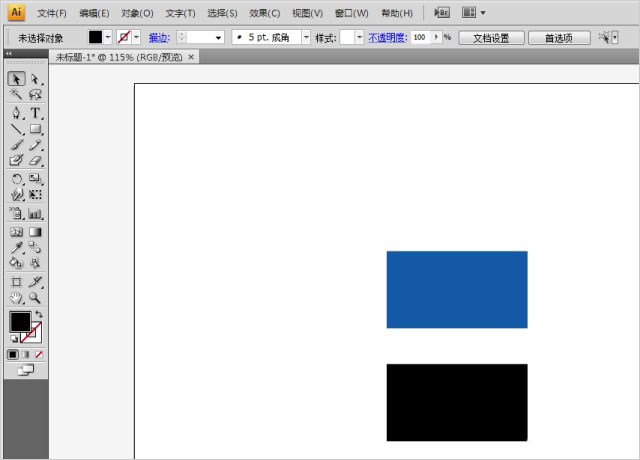Set paint mode to None
Image resolution: width=640 pixels, height=460 pixels.
point(39,354)
